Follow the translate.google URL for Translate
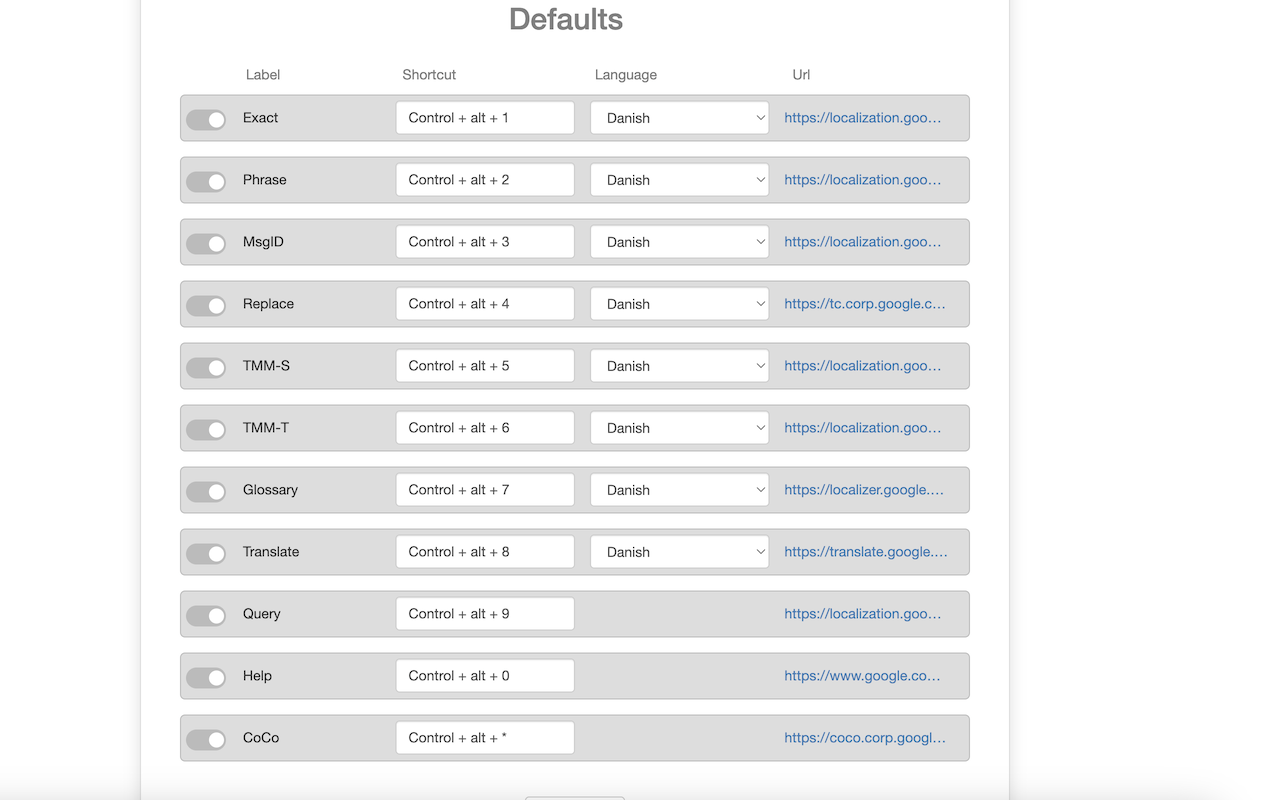 point(866,551)
